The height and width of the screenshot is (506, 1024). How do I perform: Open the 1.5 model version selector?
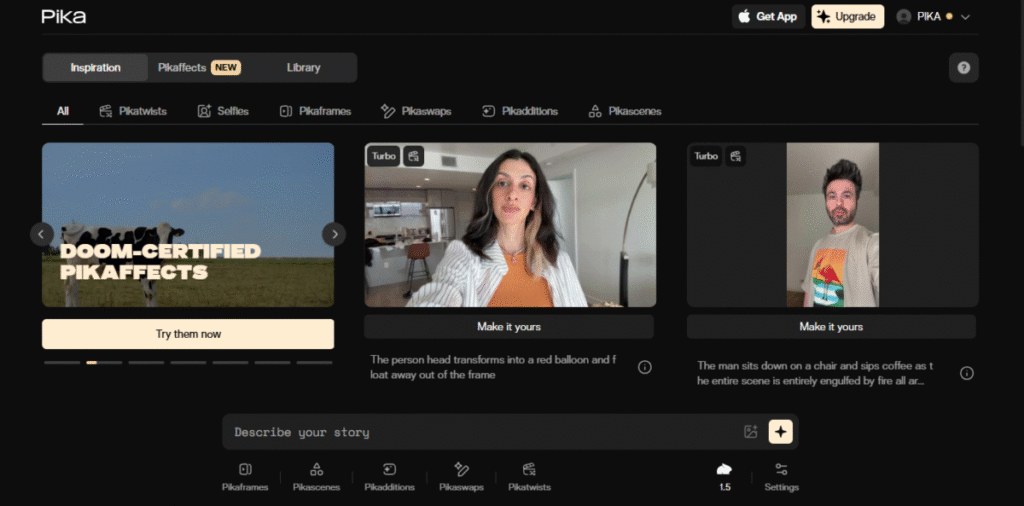coord(725,476)
